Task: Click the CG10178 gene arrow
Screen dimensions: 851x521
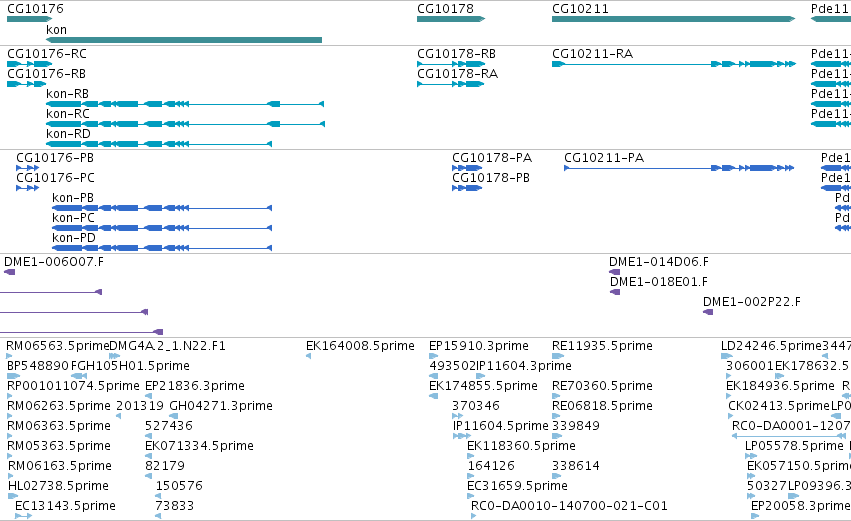Action: coord(450,19)
